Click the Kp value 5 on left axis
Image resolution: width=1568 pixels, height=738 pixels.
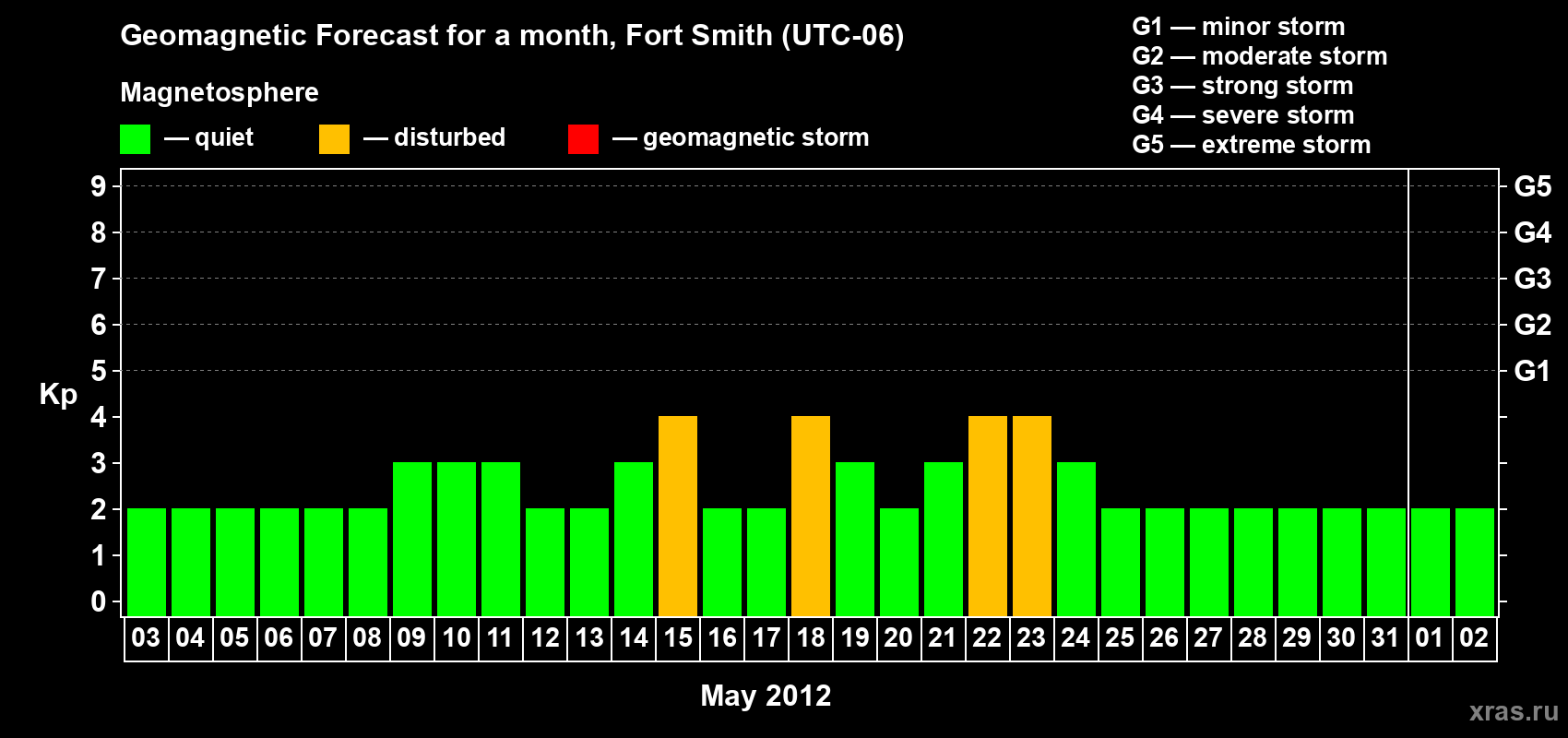coord(99,371)
